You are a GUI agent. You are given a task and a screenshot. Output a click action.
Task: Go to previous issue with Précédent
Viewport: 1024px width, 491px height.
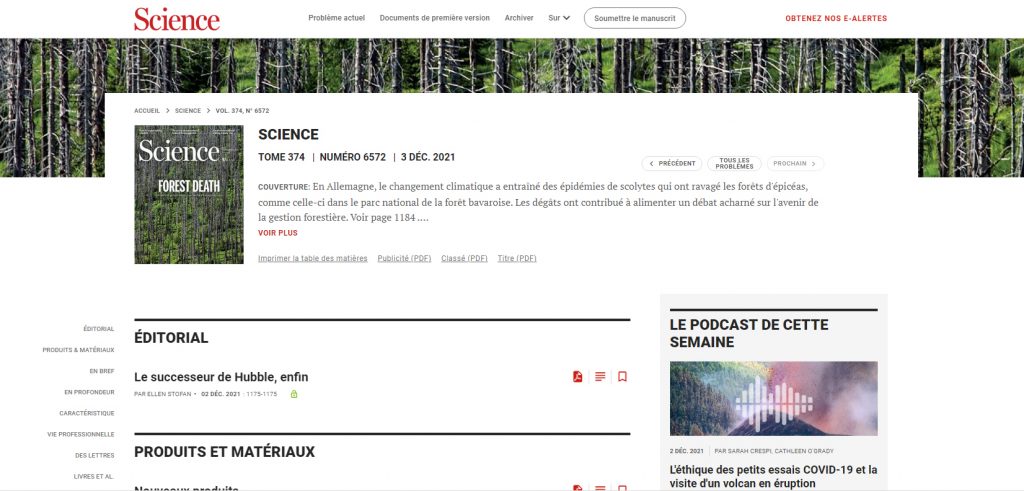(672, 164)
